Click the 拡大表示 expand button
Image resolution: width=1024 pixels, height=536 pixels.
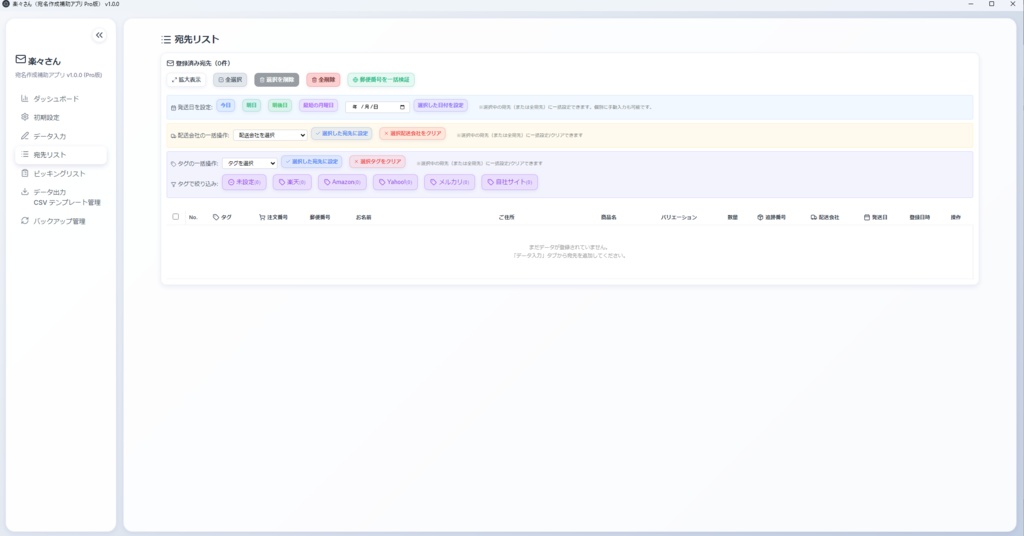pyautogui.click(x=186, y=80)
